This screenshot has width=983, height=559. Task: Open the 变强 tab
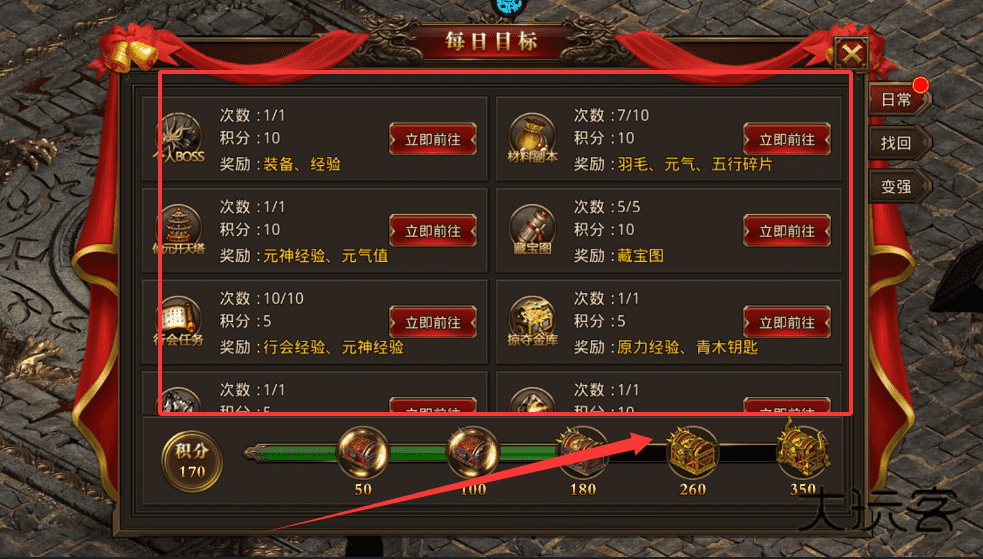(x=900, y=187)
